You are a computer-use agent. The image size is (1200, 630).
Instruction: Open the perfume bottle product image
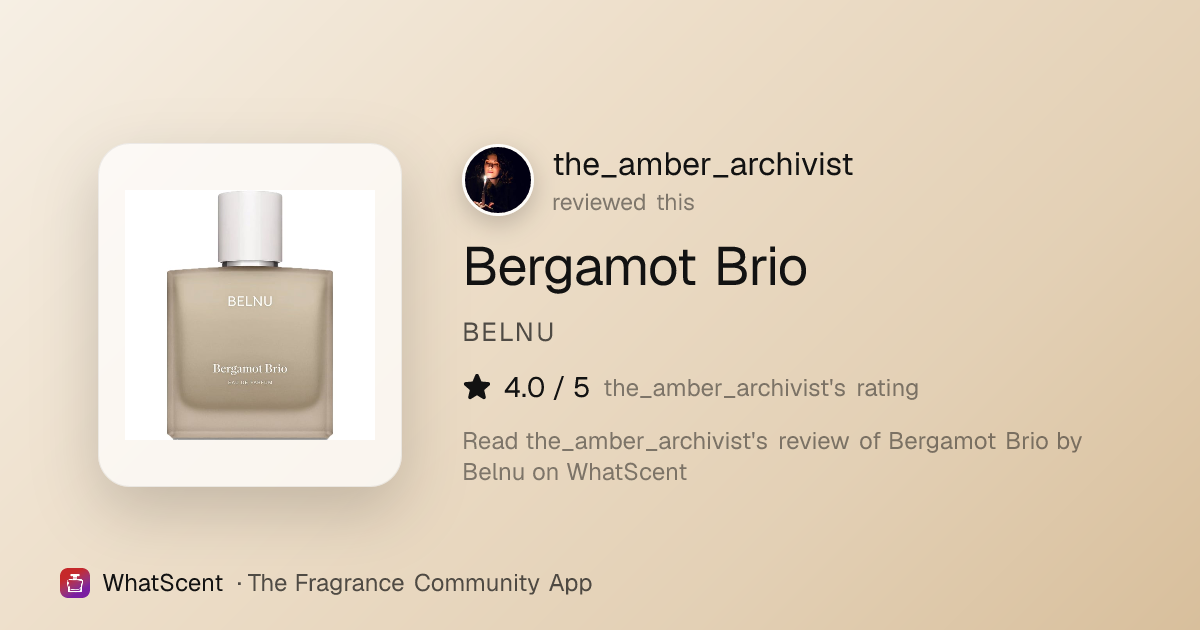[250, 315]
